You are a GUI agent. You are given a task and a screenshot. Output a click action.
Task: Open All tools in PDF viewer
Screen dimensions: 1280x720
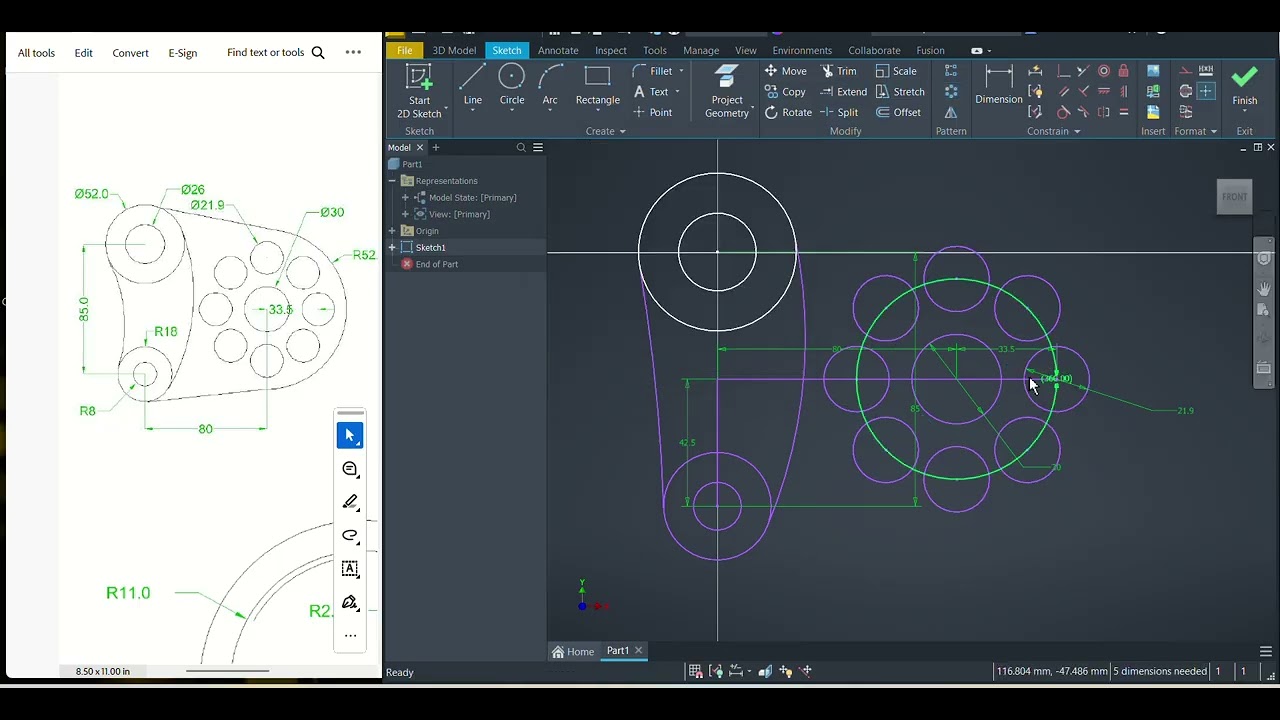(x=36, y=53)
